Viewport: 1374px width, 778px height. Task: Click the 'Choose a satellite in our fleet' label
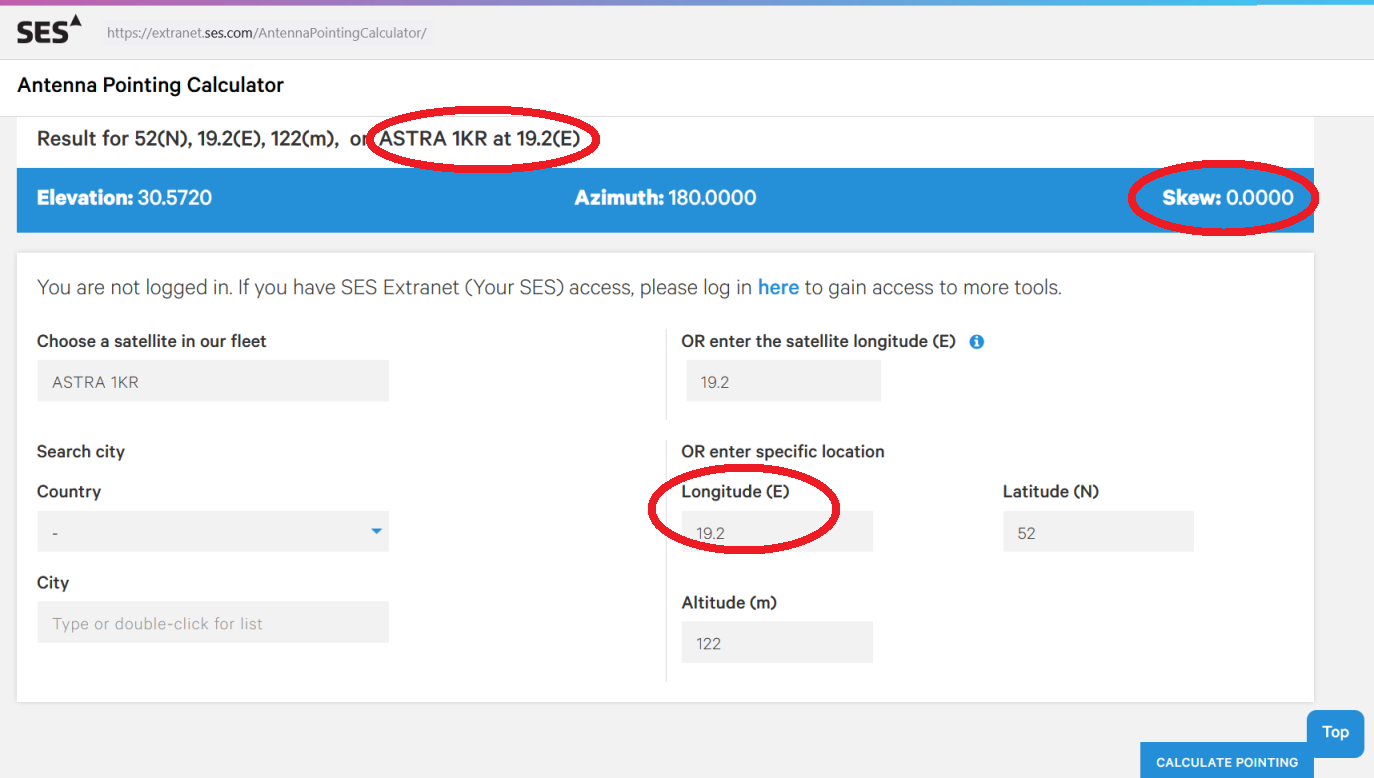(x=152, y=342)
